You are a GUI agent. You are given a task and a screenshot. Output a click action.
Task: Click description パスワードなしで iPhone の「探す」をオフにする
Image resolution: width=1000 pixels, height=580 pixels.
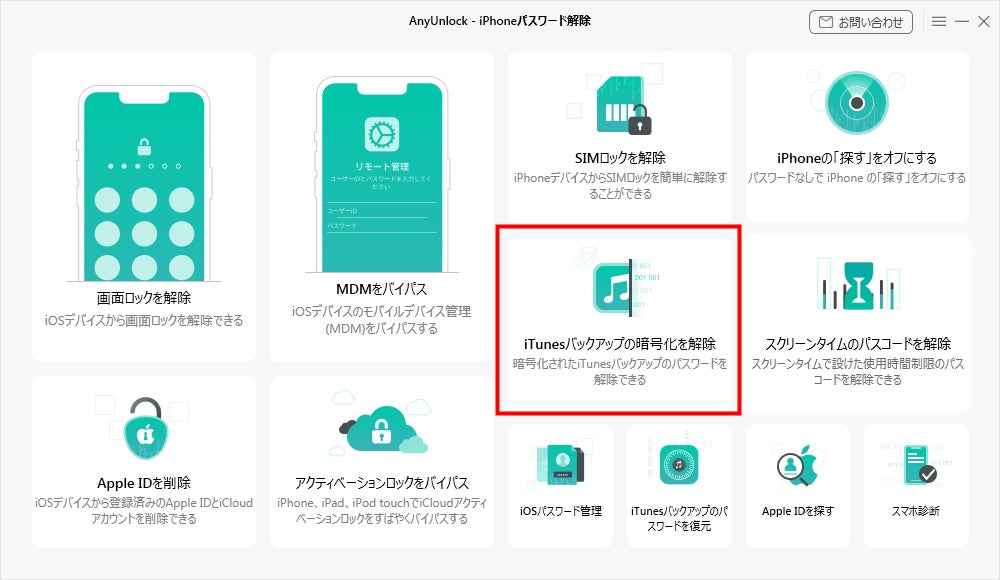coord(857,178)
